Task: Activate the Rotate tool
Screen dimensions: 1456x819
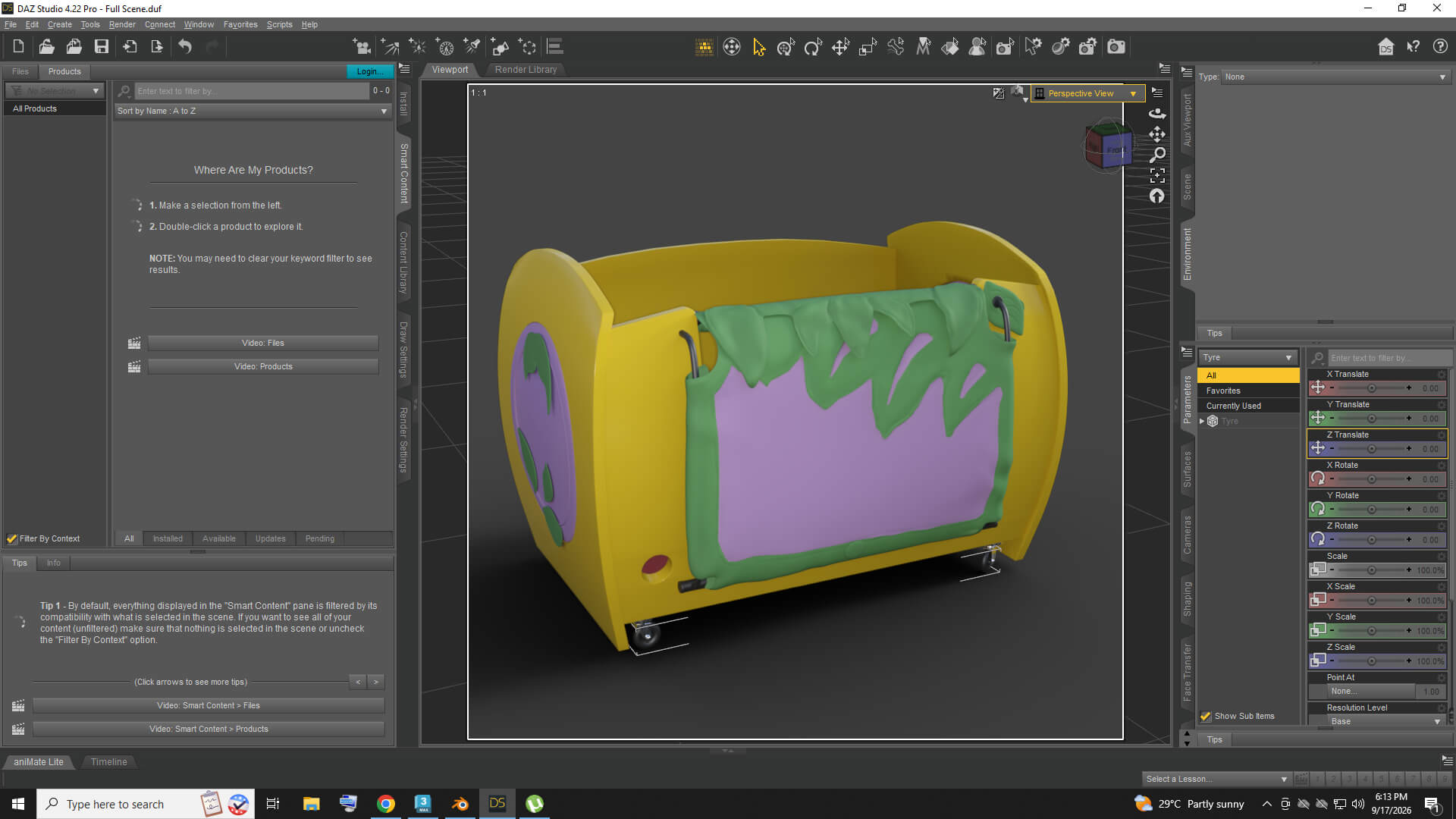Action: pos(813,47)
